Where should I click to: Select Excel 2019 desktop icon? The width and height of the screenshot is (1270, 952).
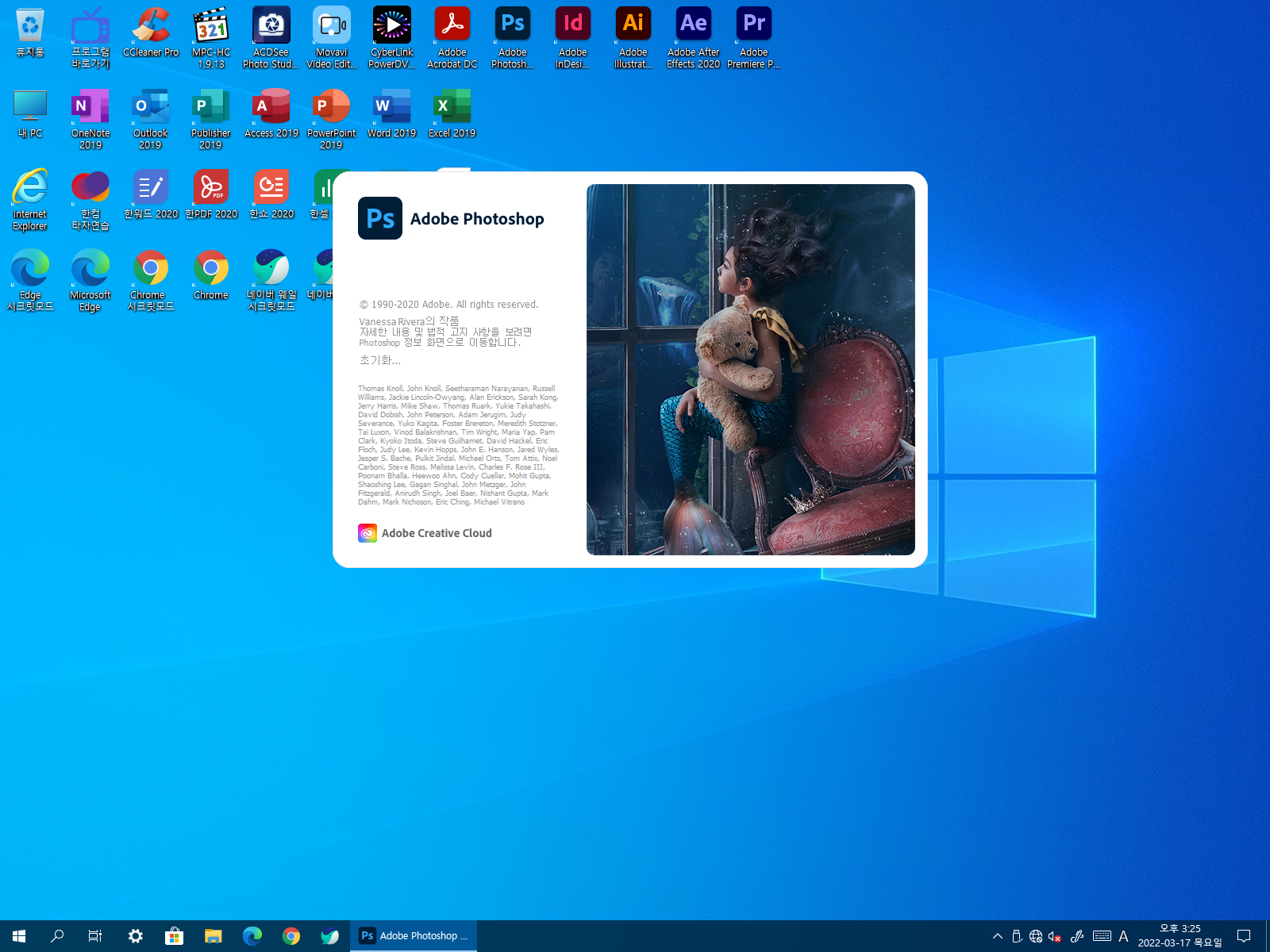[452, 114]
